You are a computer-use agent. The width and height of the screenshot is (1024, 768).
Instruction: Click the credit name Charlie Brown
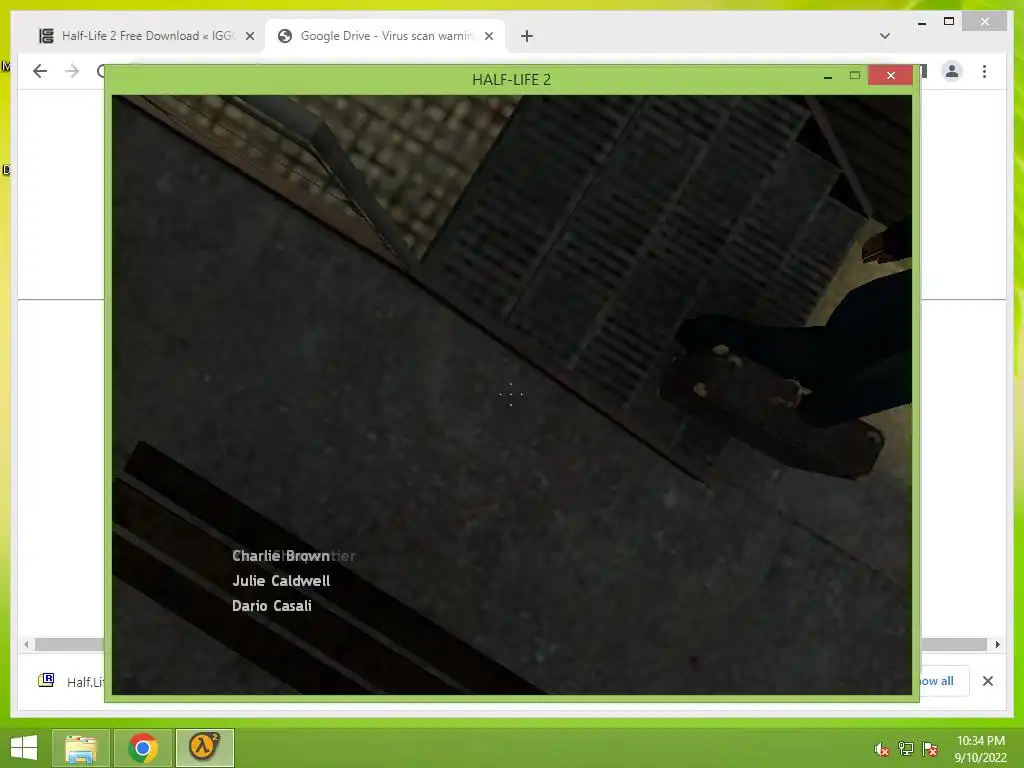pos(281,556)
